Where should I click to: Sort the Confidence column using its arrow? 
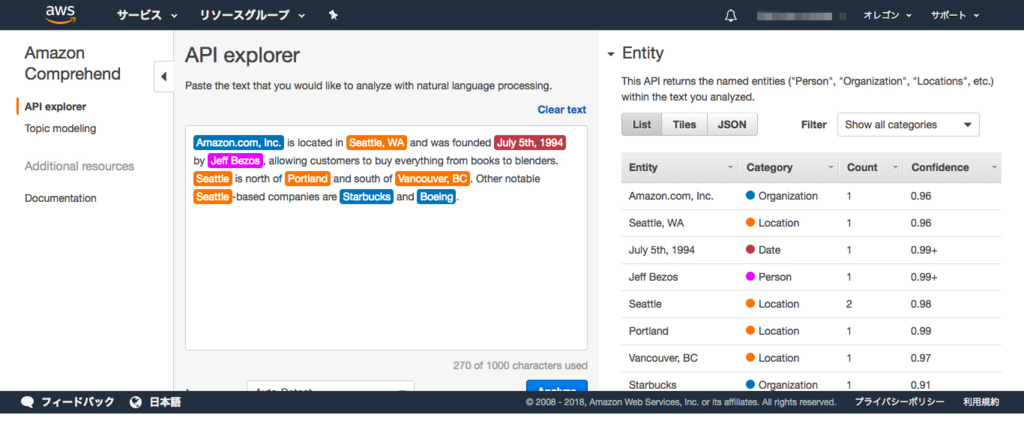[994, 168]
